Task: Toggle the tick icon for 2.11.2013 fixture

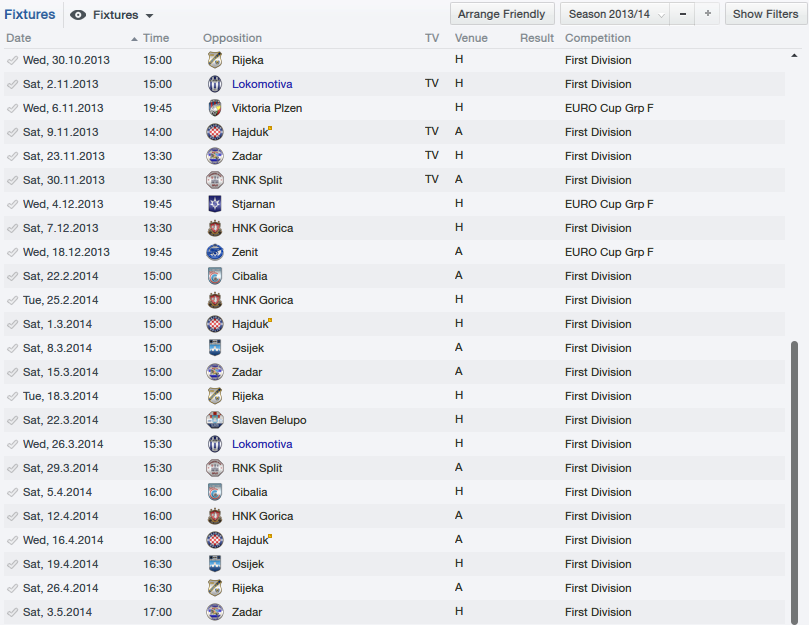Action: [12, 84]
